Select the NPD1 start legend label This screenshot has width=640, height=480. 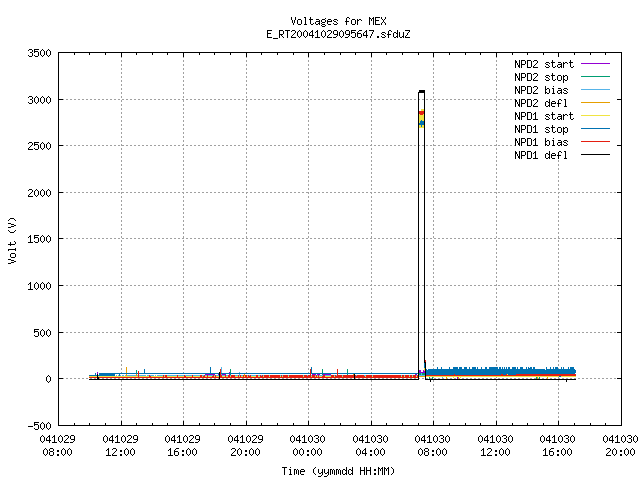[544, 116]
